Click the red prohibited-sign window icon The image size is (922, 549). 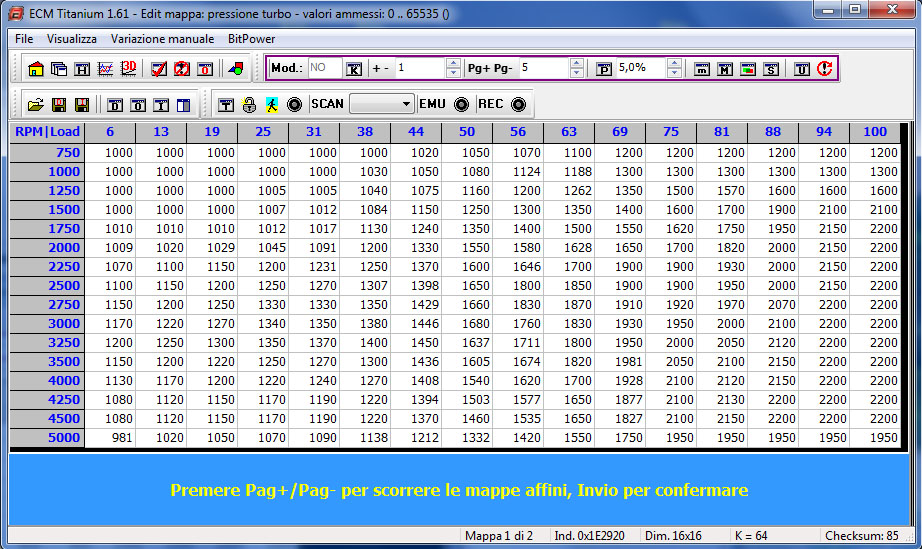[182, 69]
